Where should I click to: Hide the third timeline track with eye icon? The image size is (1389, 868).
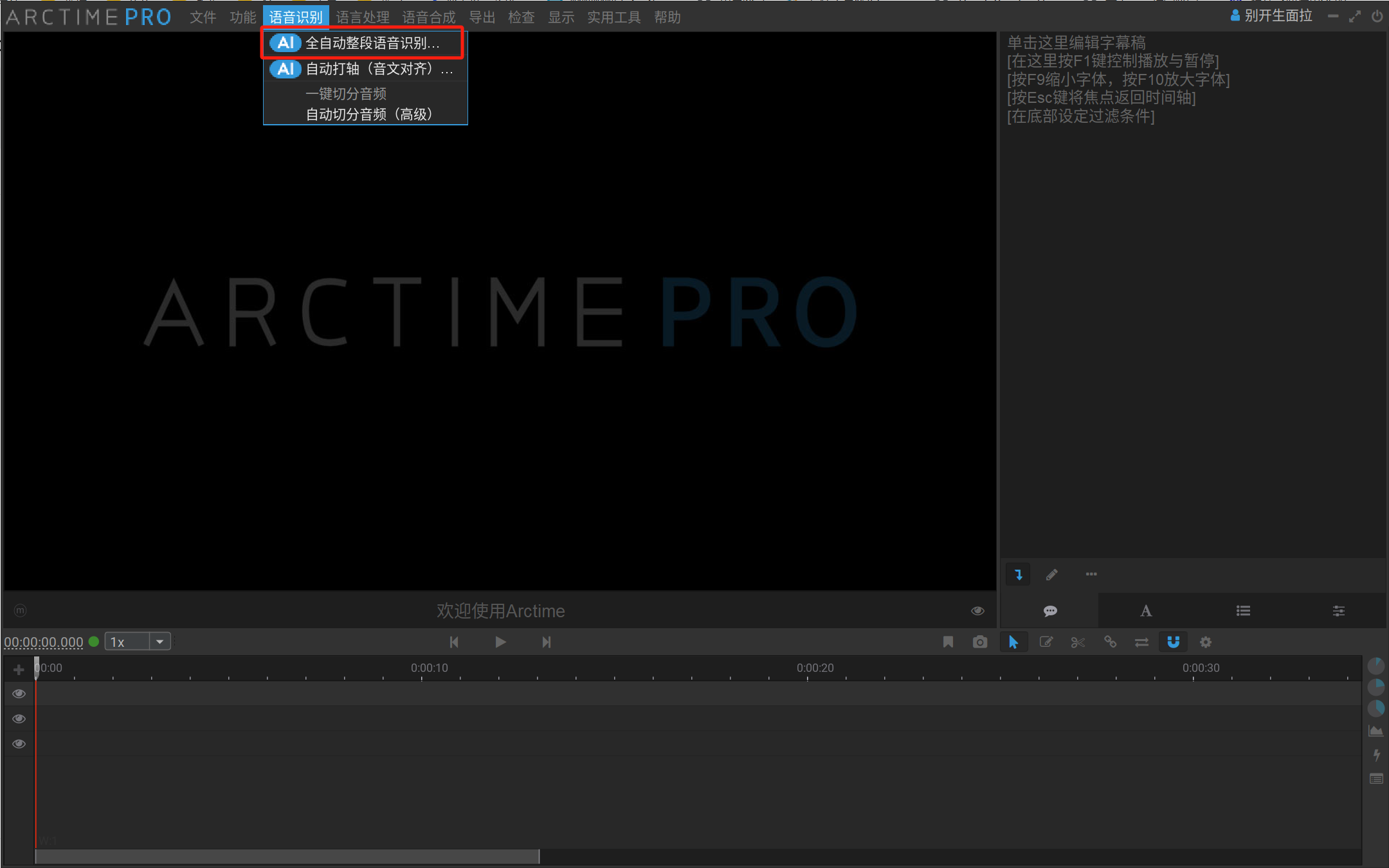pos(19,743)
